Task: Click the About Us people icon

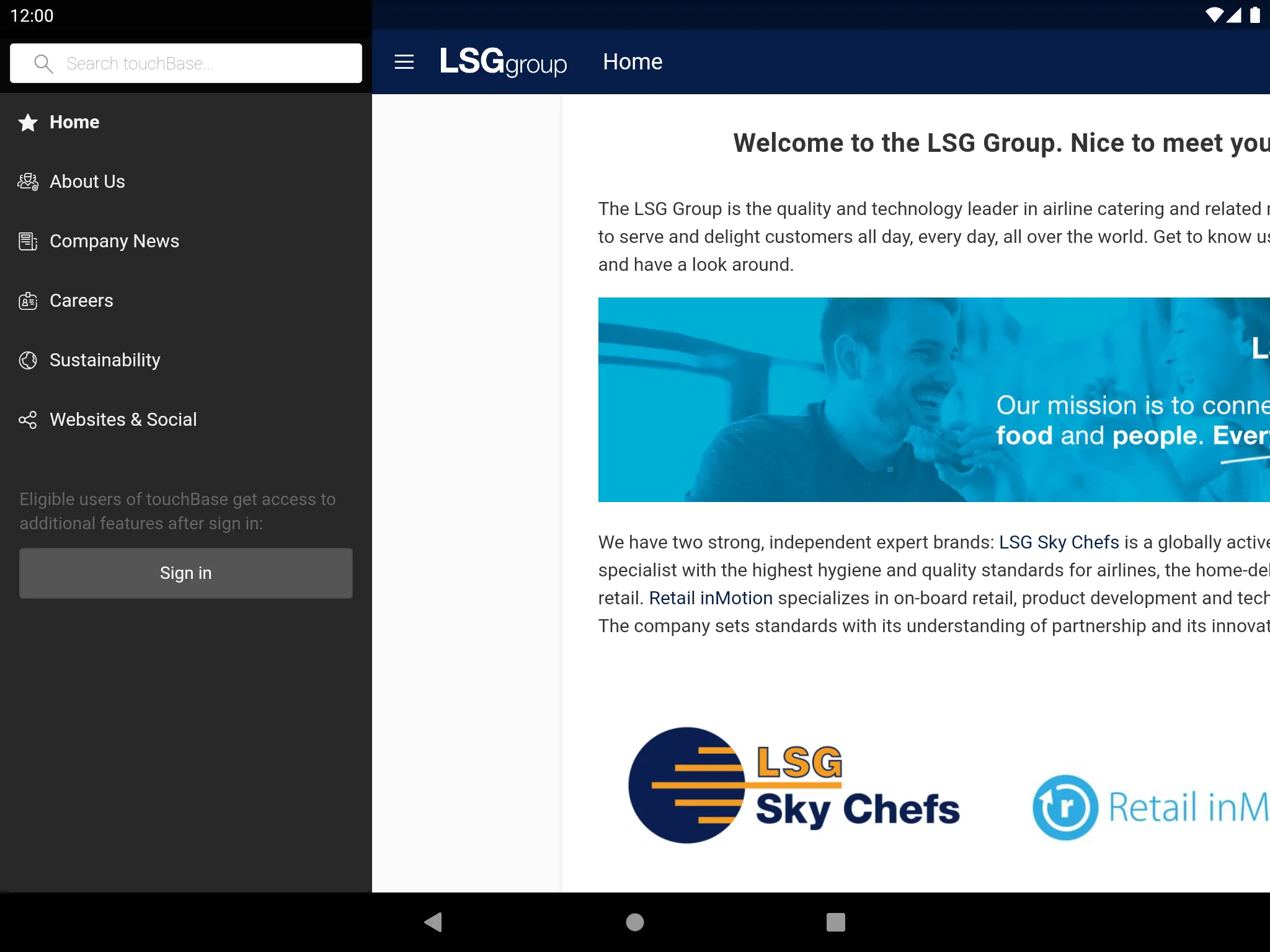Action: coord(28,181)
